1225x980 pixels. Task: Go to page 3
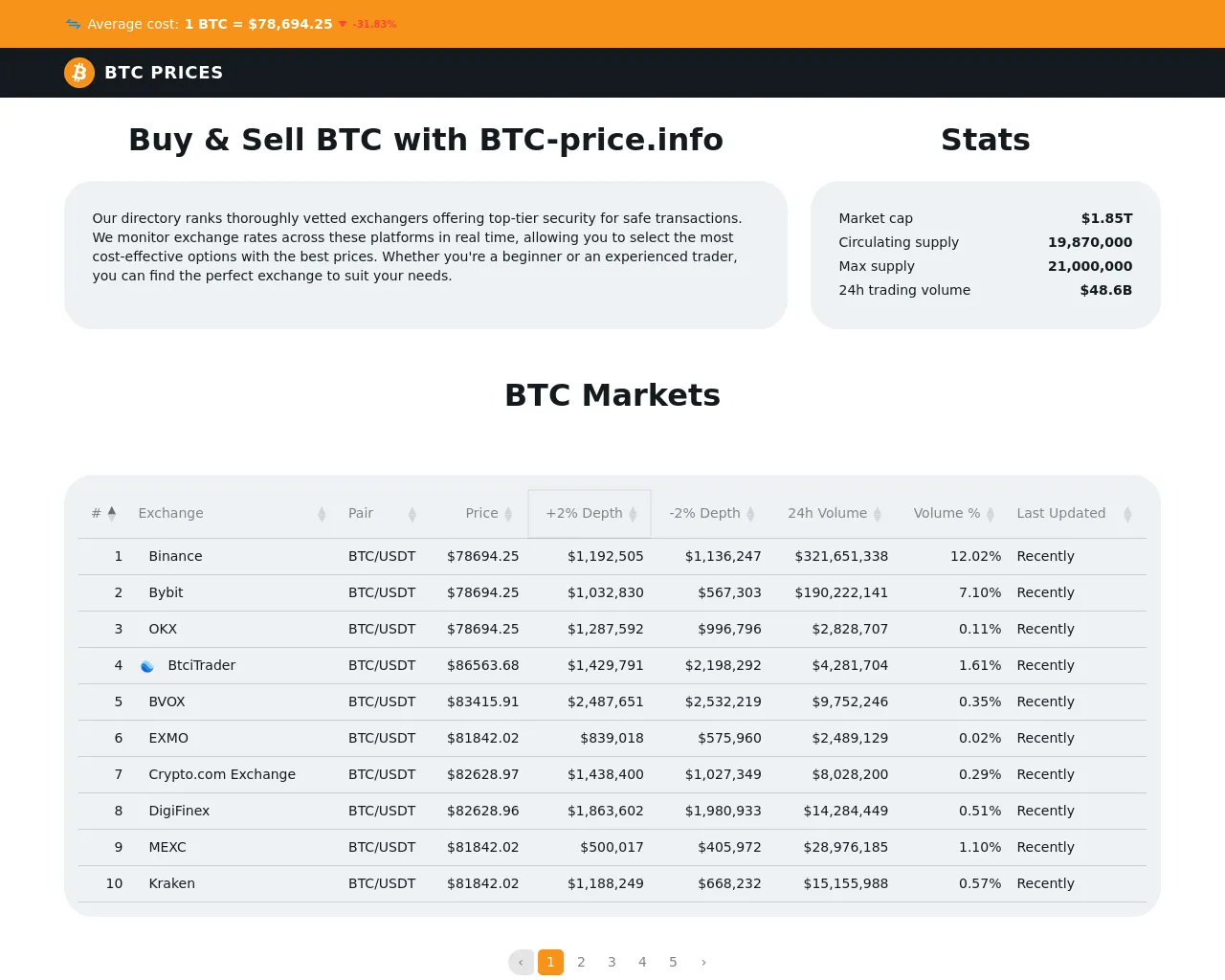(x=612, y=962)
